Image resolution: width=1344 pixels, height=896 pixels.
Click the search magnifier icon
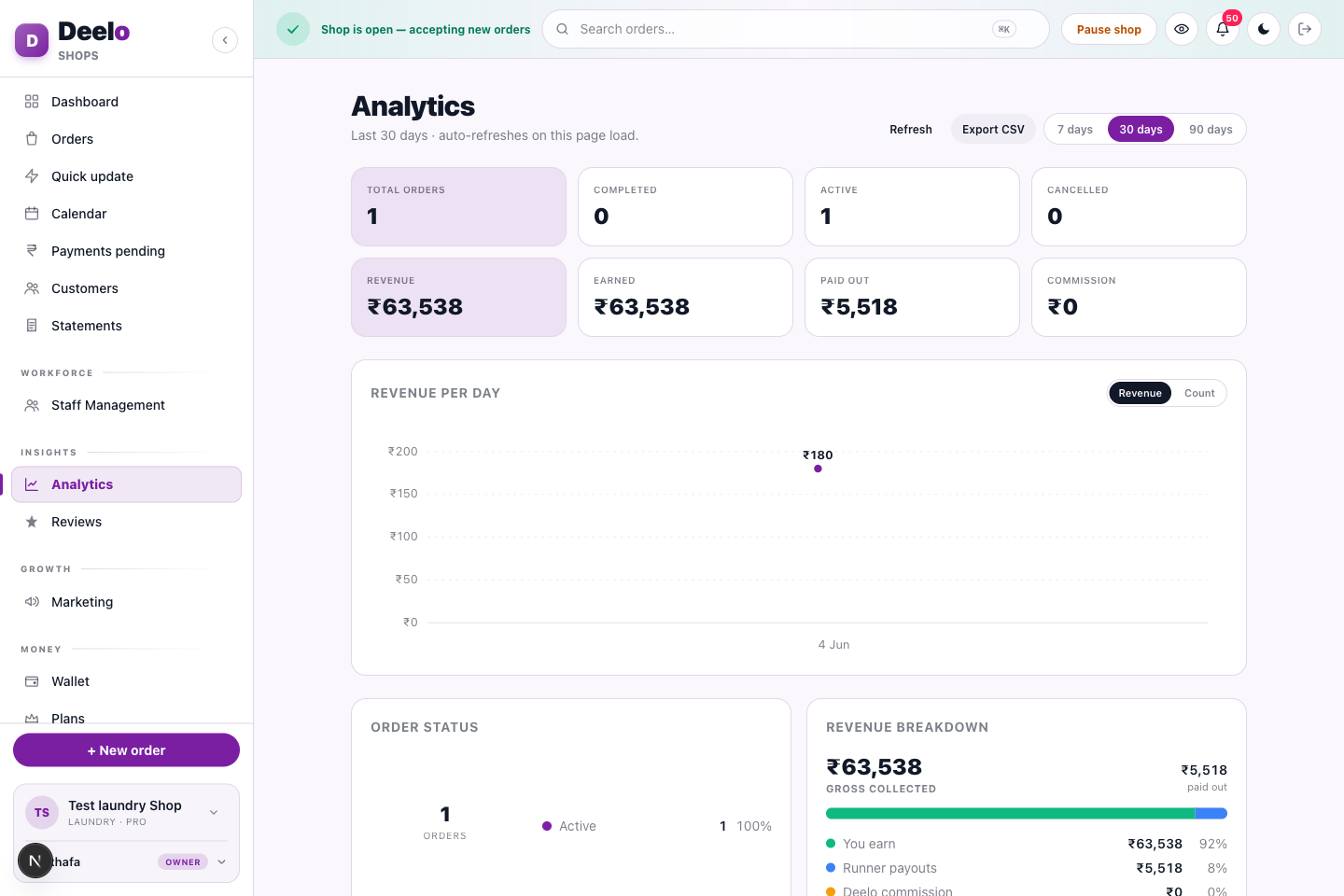(563, 29)
